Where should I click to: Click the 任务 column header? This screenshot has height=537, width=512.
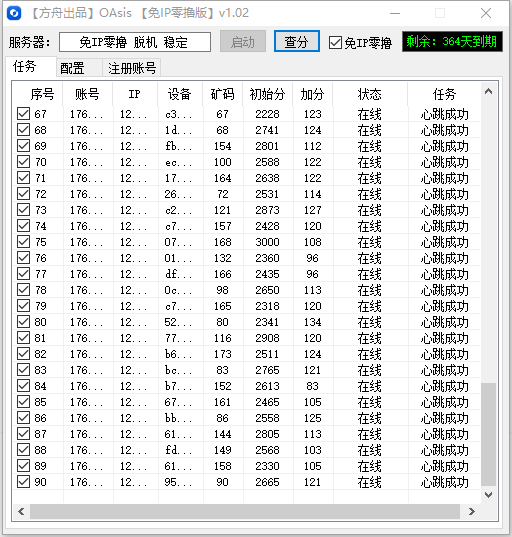tap(444, 94)
